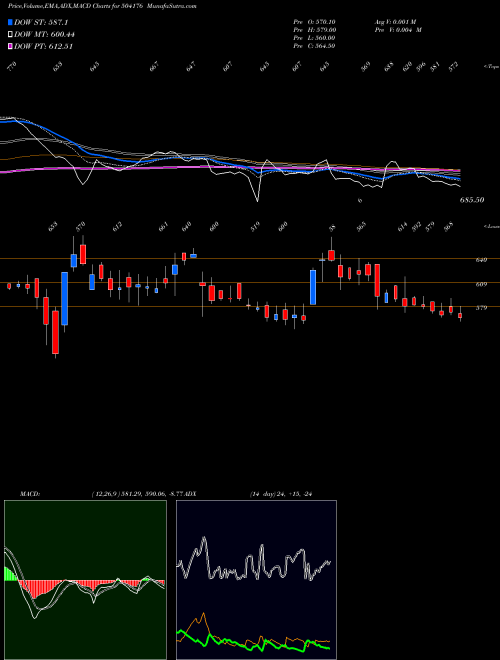The image size is (500, 660).
Task: Click the '614' lows label
Action: pos(402,226)
